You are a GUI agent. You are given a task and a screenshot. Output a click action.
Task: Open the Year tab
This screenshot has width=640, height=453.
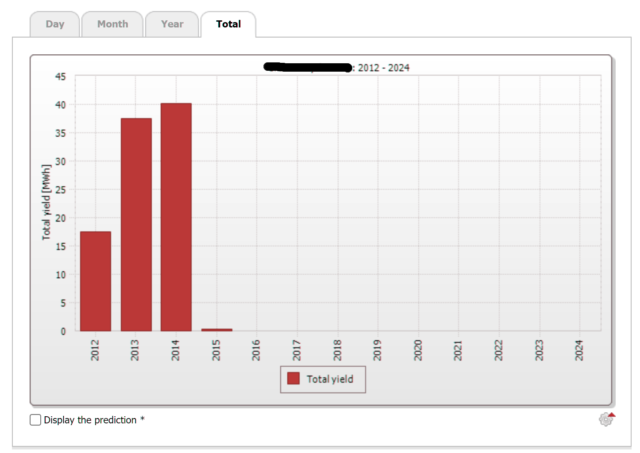tap(172, 24)
